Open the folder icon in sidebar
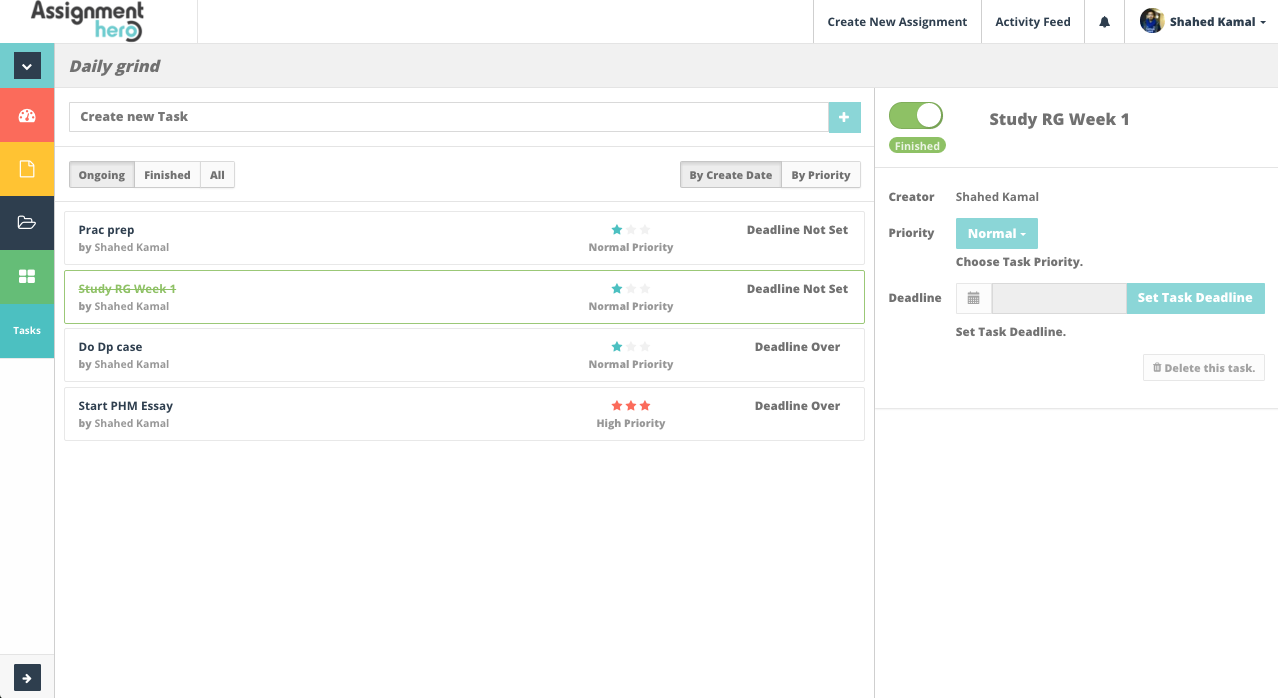Image resolution: width=1278 pixels, height=698 pixels. click(x=27, y=223)
